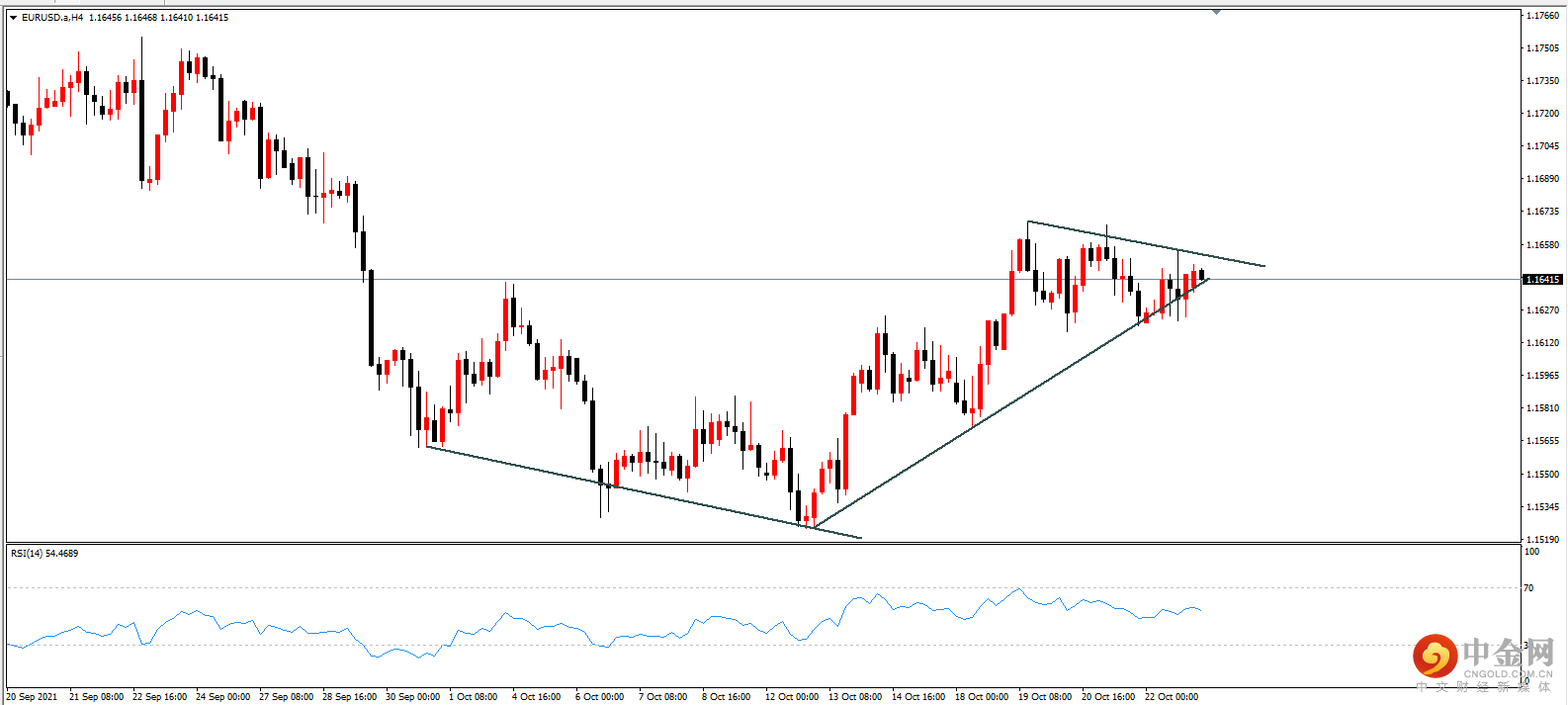
Task: Click the 1.16735 price axis label
Action: point(1543,211)
